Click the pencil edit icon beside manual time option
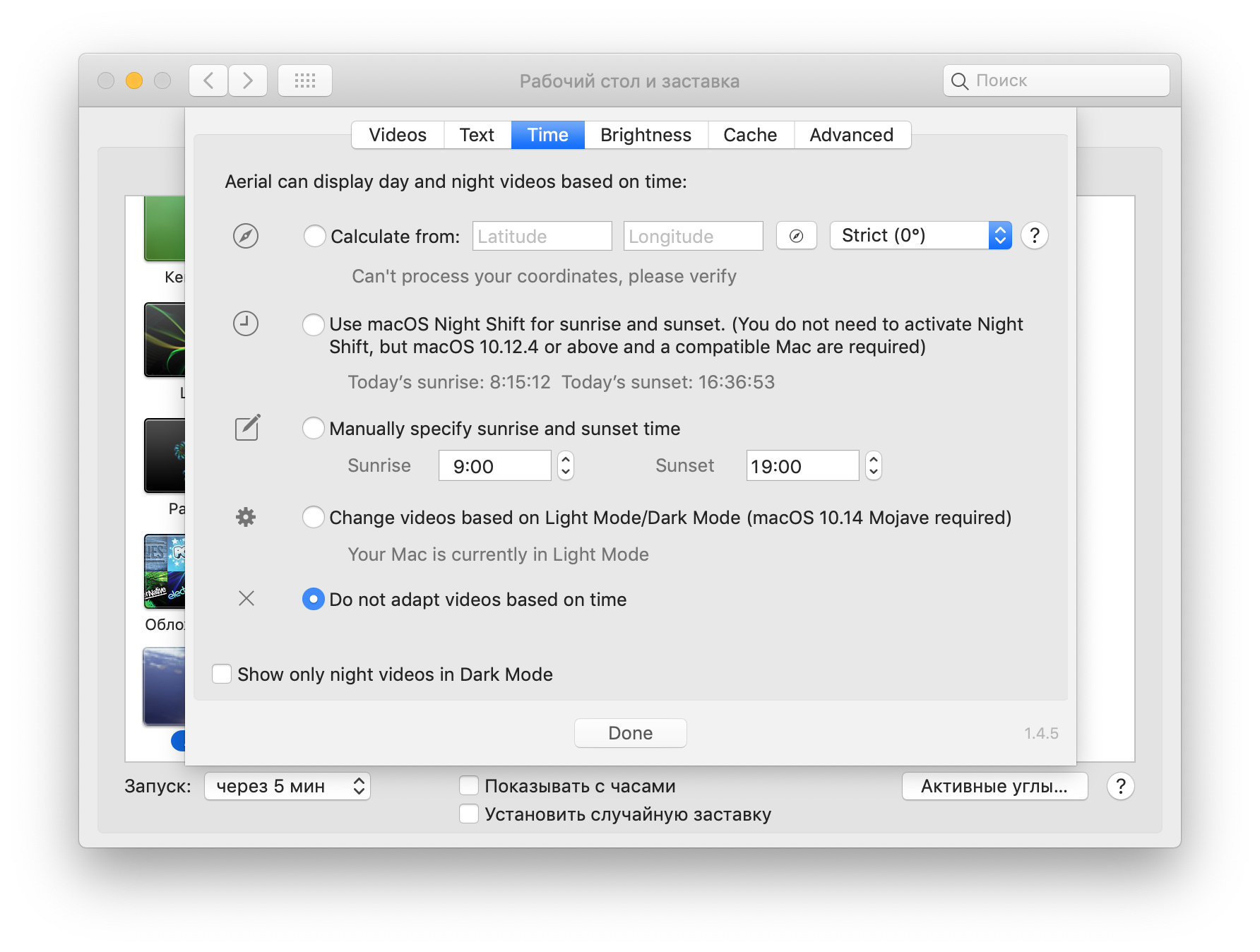Image resolution: width=1260 pixels, height=952 pixels. [x=247, y=427]
